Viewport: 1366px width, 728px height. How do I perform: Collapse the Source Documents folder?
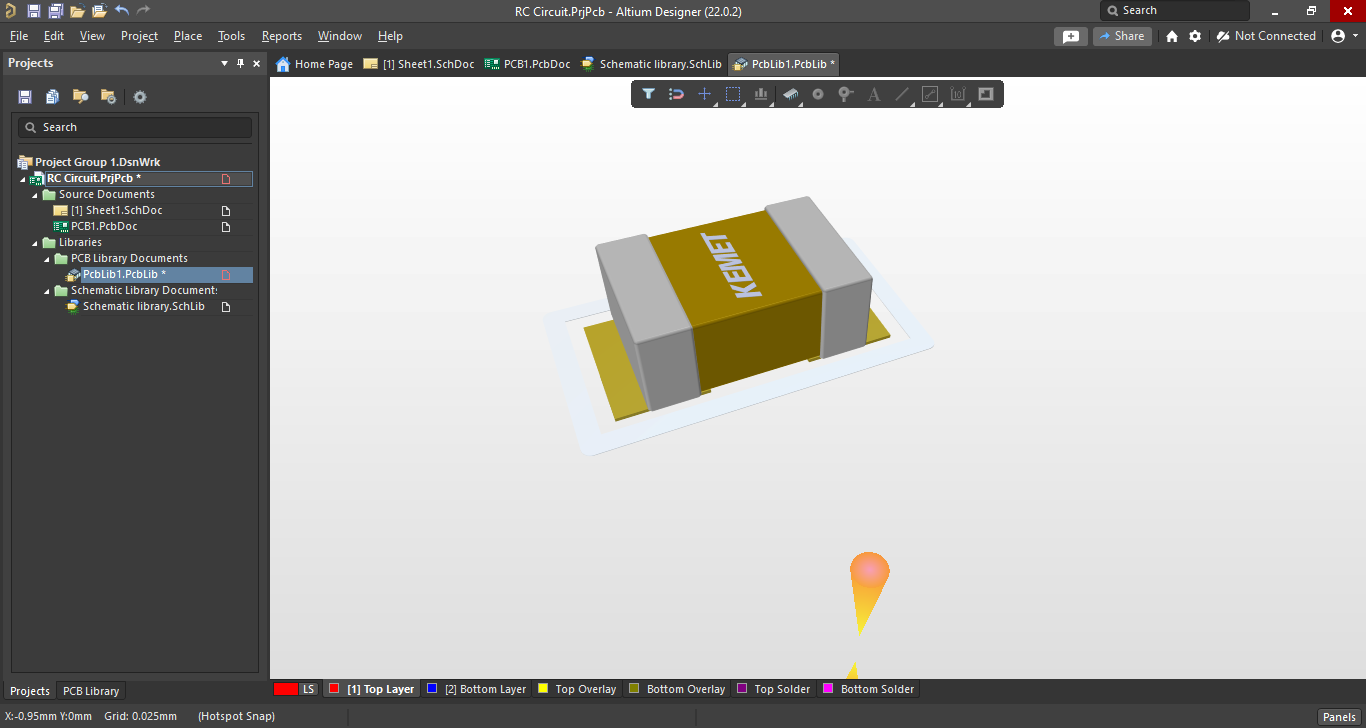point(34,194)
